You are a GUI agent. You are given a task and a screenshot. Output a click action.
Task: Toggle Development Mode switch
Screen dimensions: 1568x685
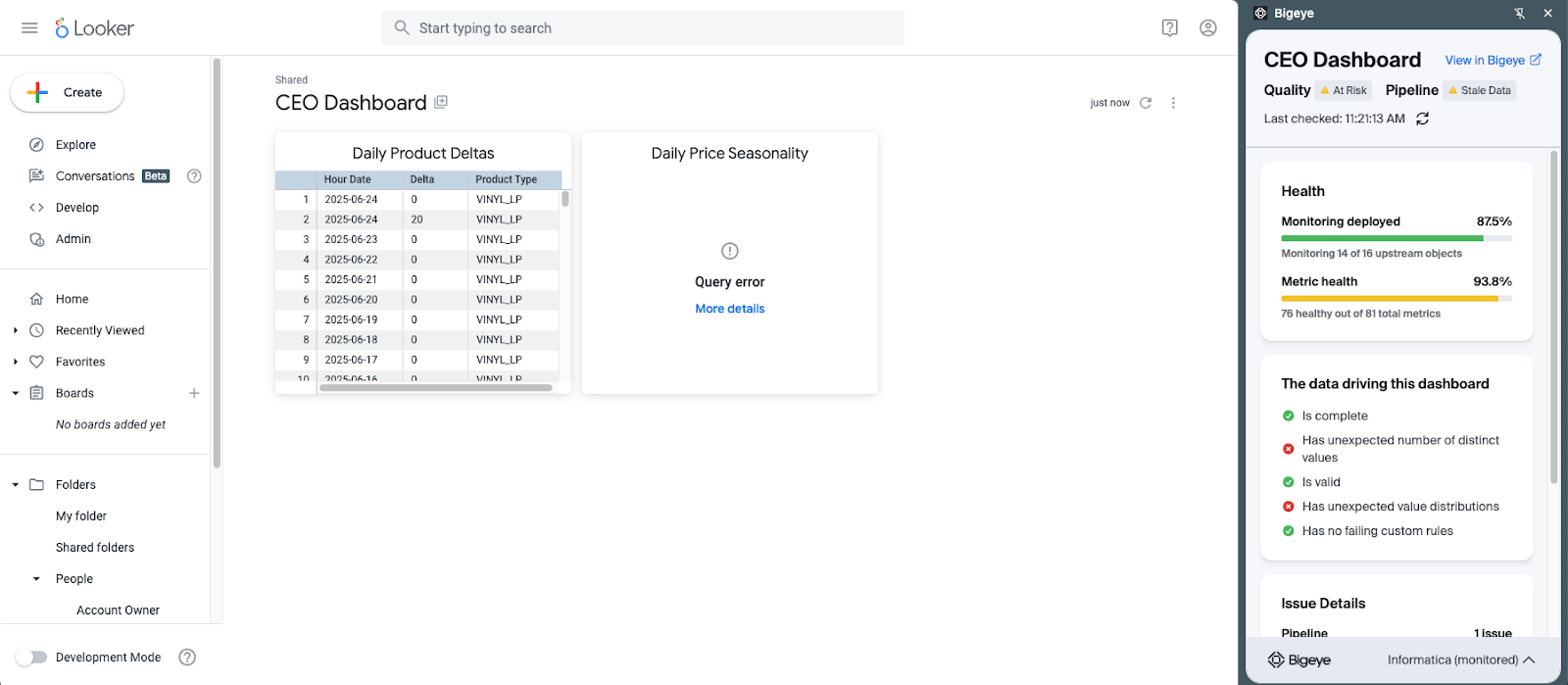[x=31, y=658]
